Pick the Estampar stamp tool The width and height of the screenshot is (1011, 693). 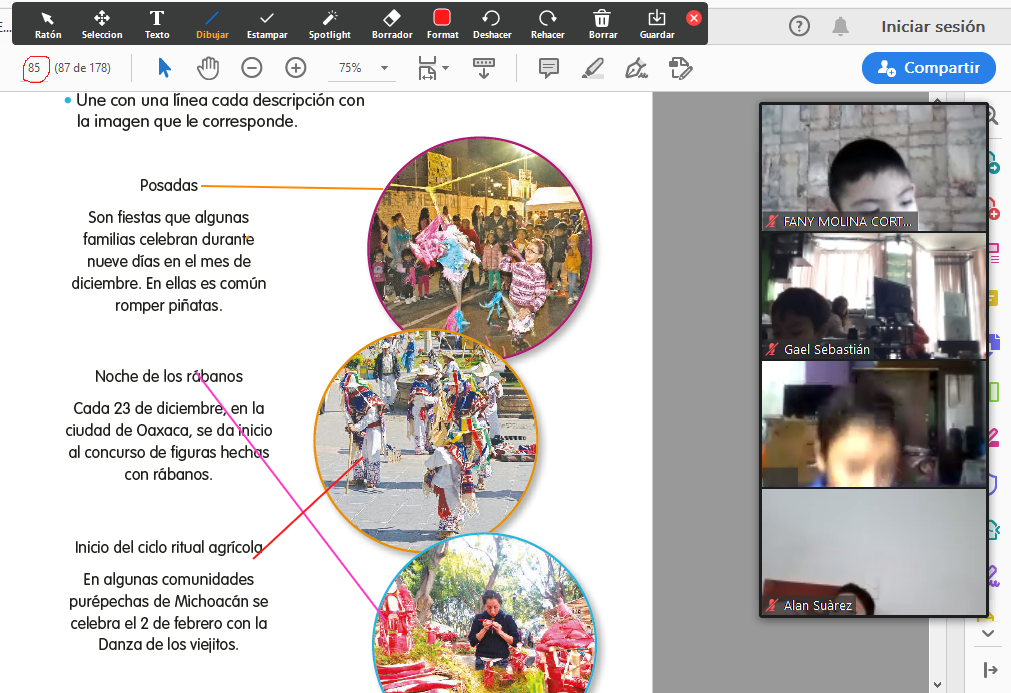267,24
